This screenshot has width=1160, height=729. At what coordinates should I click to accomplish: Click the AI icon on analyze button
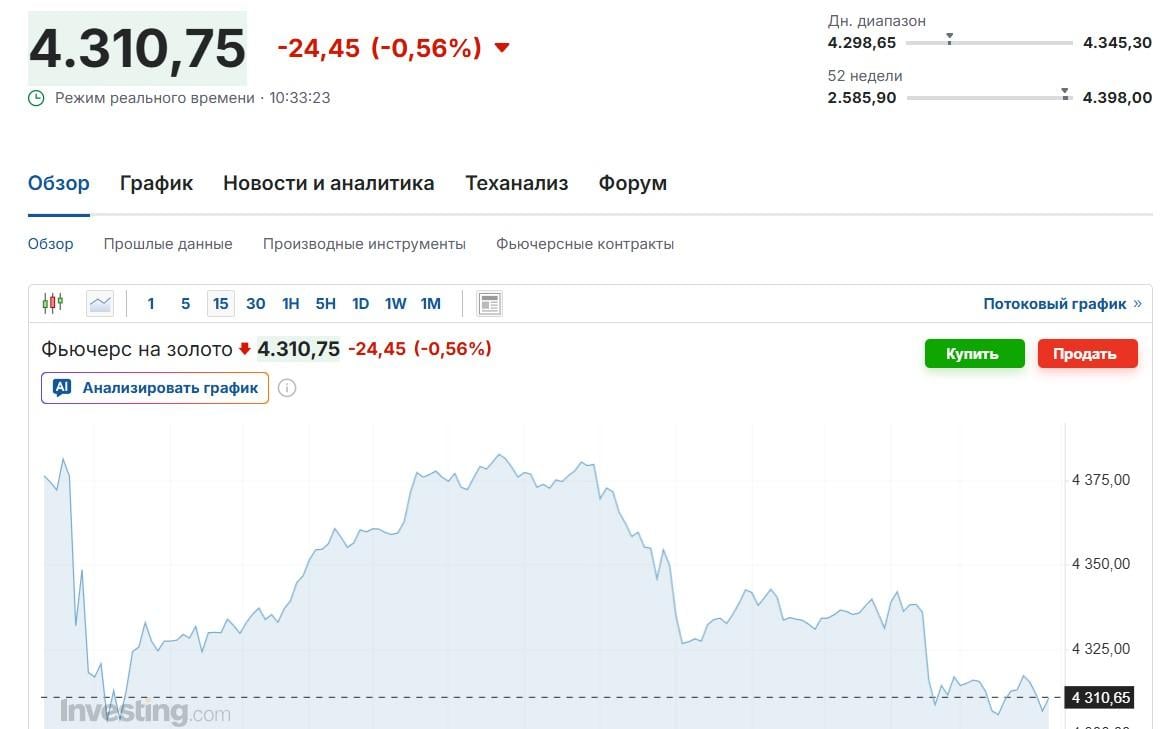click(x=62, y=388)
